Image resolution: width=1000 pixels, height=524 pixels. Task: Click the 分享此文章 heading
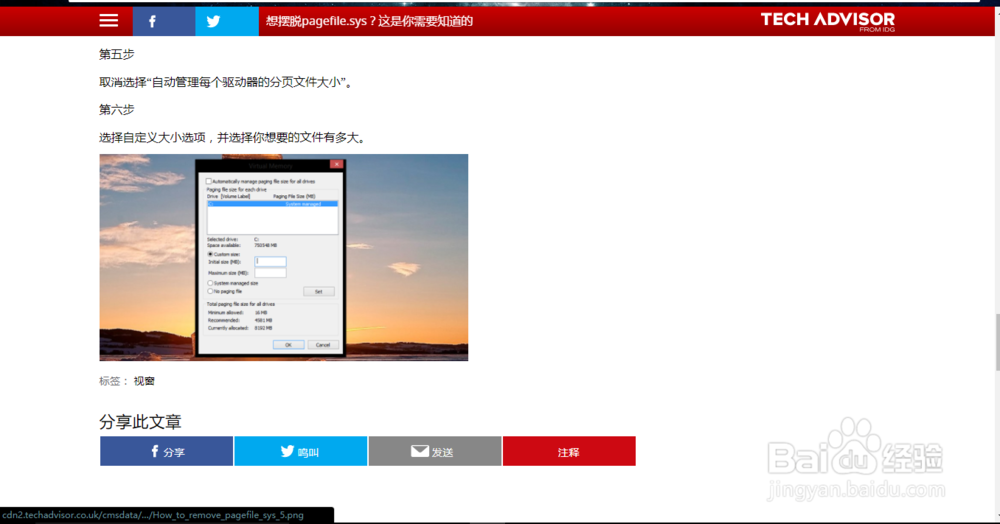click(140, 421)
